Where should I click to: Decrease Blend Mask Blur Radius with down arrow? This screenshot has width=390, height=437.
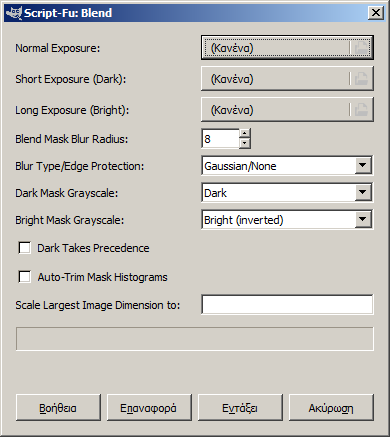pyautogui.click(x=245, y=143)
